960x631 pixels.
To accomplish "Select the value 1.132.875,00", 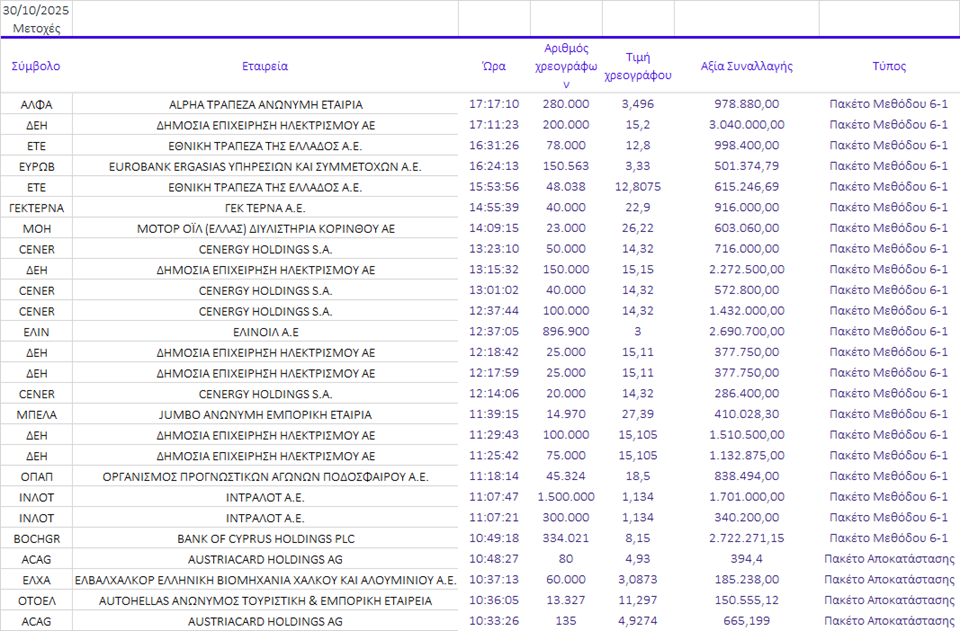I will 746,456.
